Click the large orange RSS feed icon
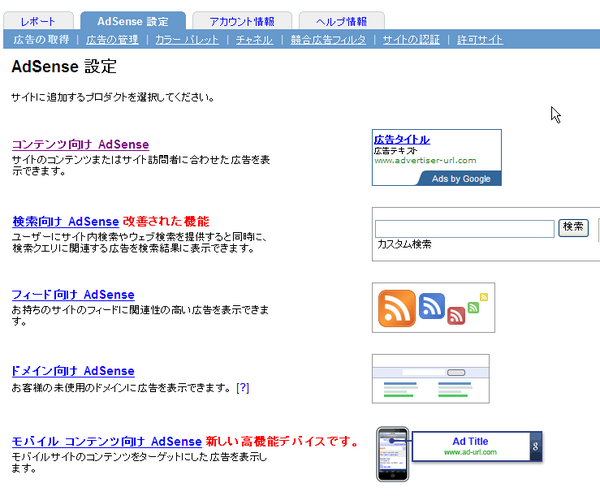This screenshot has height=496, width=600. (396, 308)
